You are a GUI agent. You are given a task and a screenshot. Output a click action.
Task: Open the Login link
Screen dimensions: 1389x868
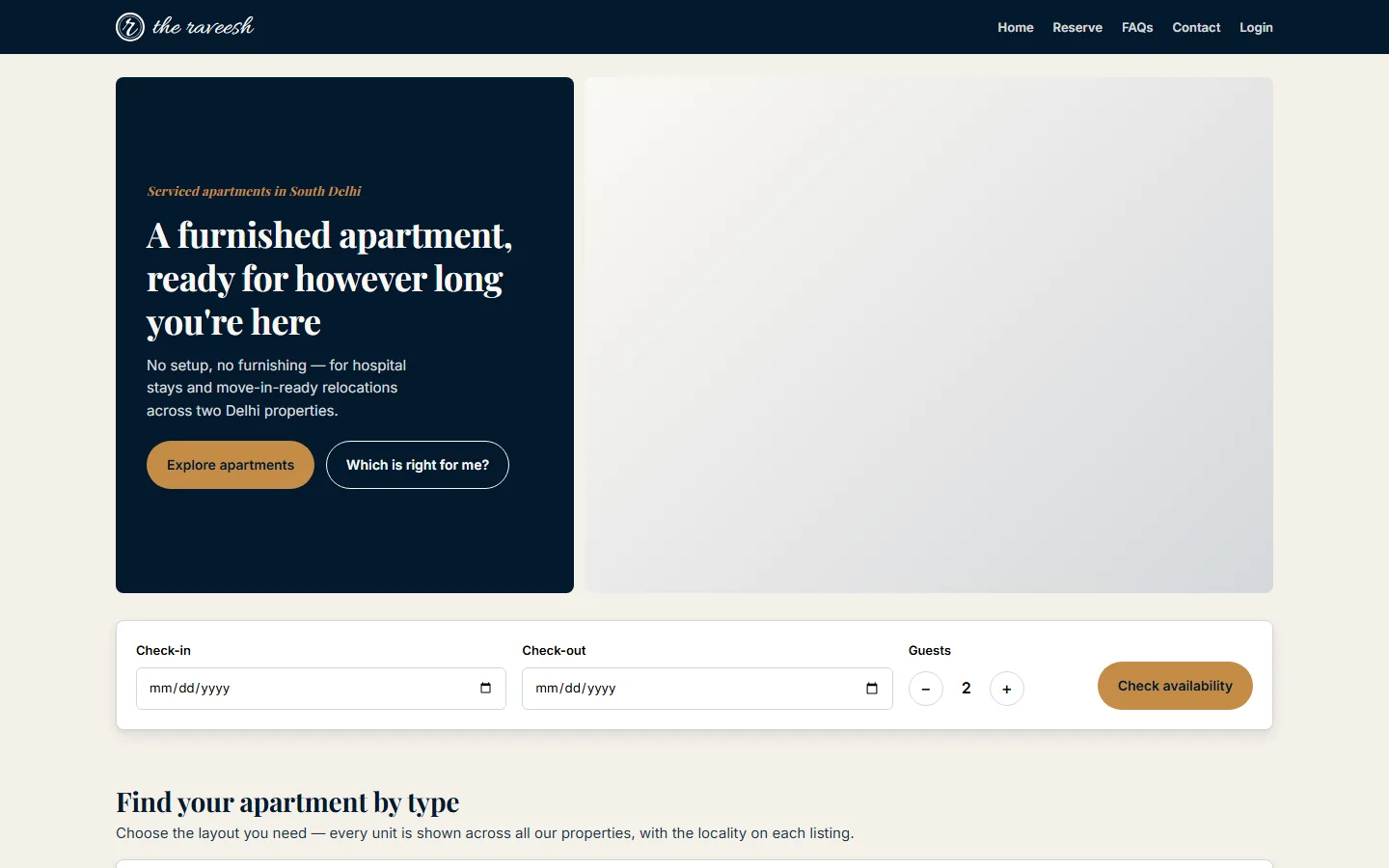1256,27
